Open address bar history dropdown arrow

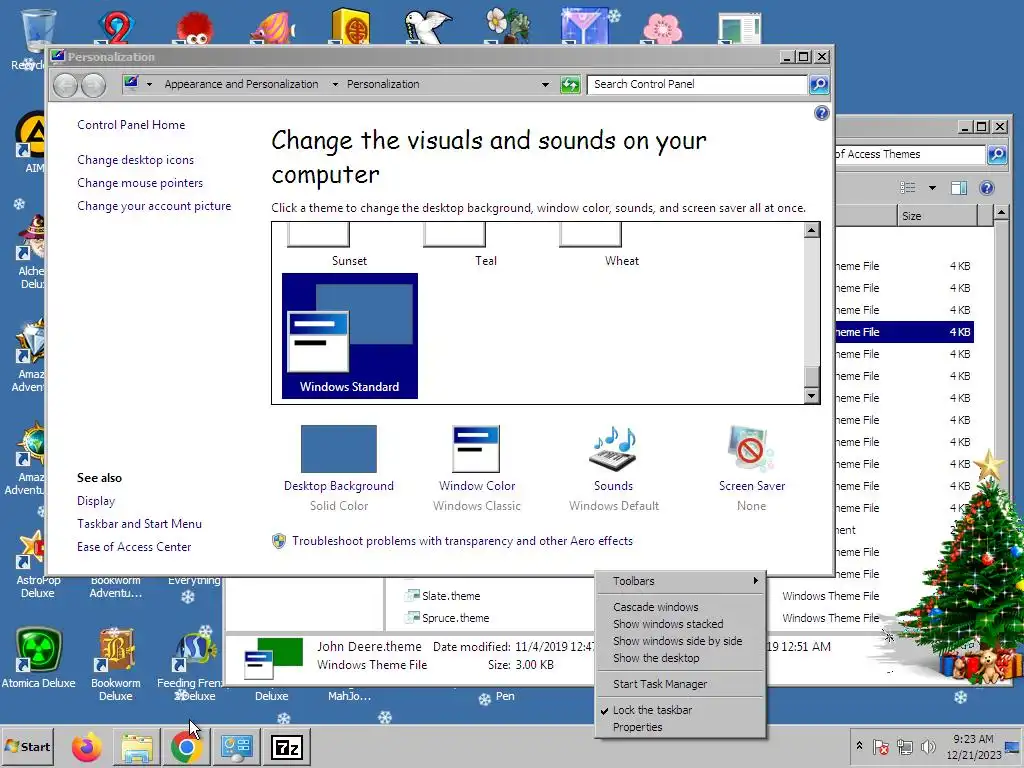coord(545,84)
